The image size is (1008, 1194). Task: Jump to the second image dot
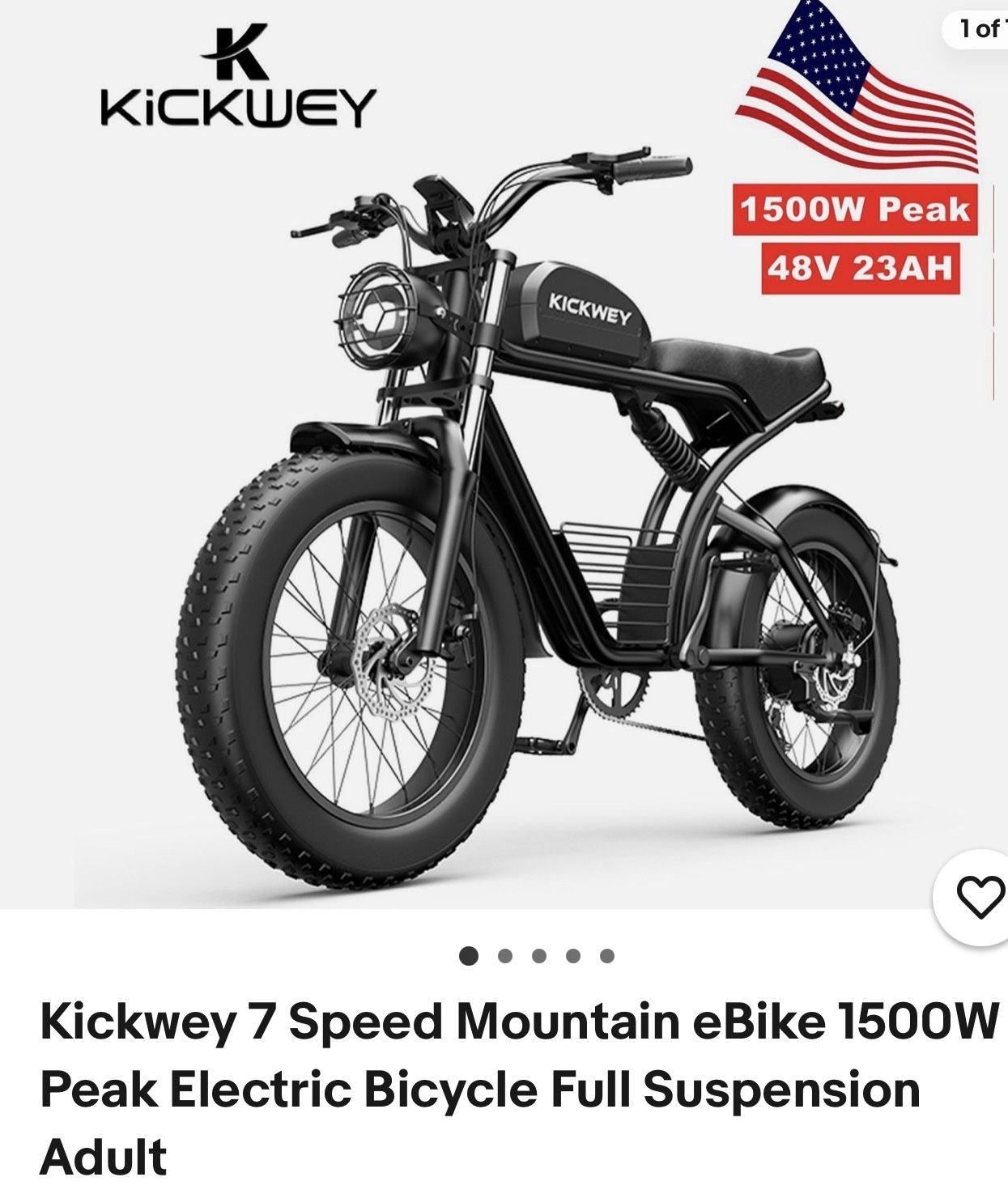coord(505,956)
